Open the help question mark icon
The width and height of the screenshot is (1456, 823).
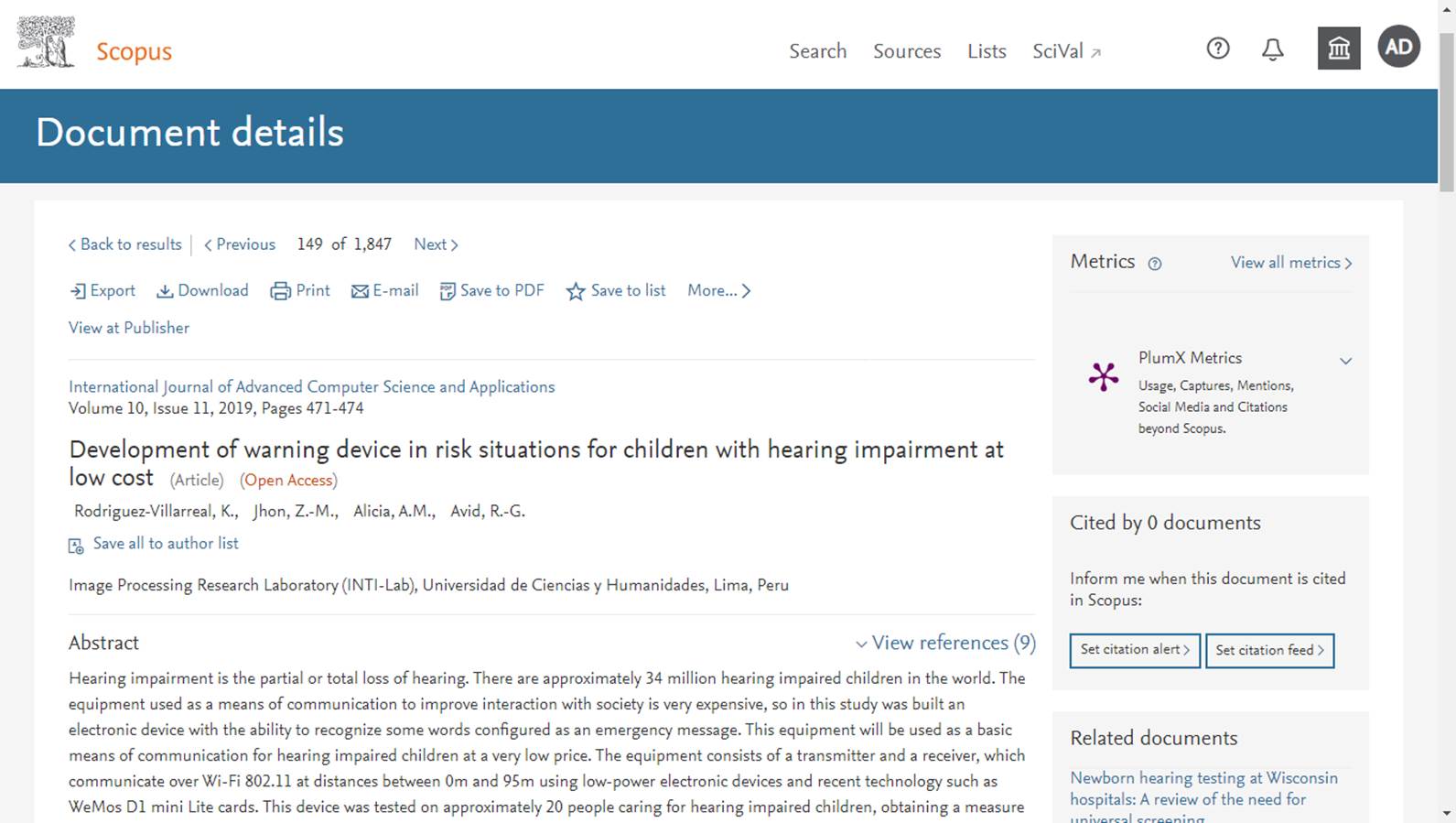click(1217, 49)
